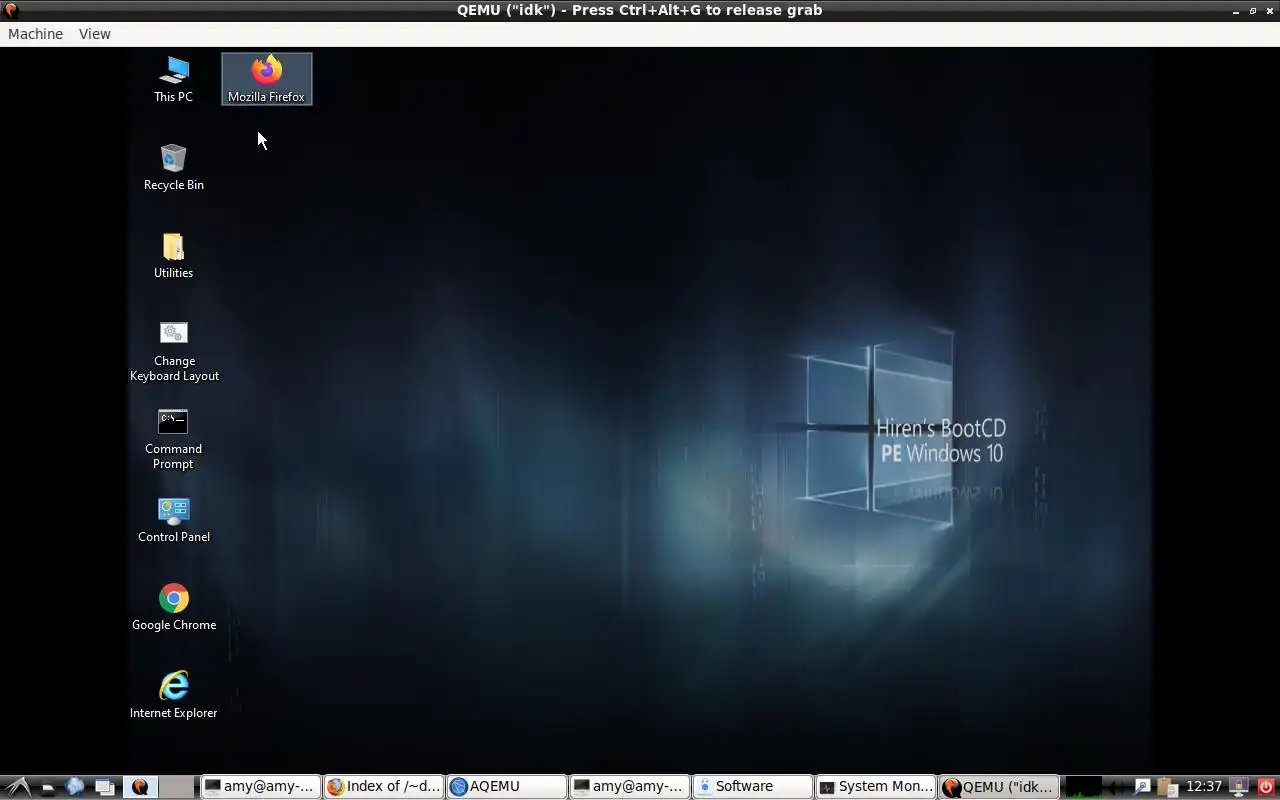Click the 12:37 clock

[x=1204, y=787]
